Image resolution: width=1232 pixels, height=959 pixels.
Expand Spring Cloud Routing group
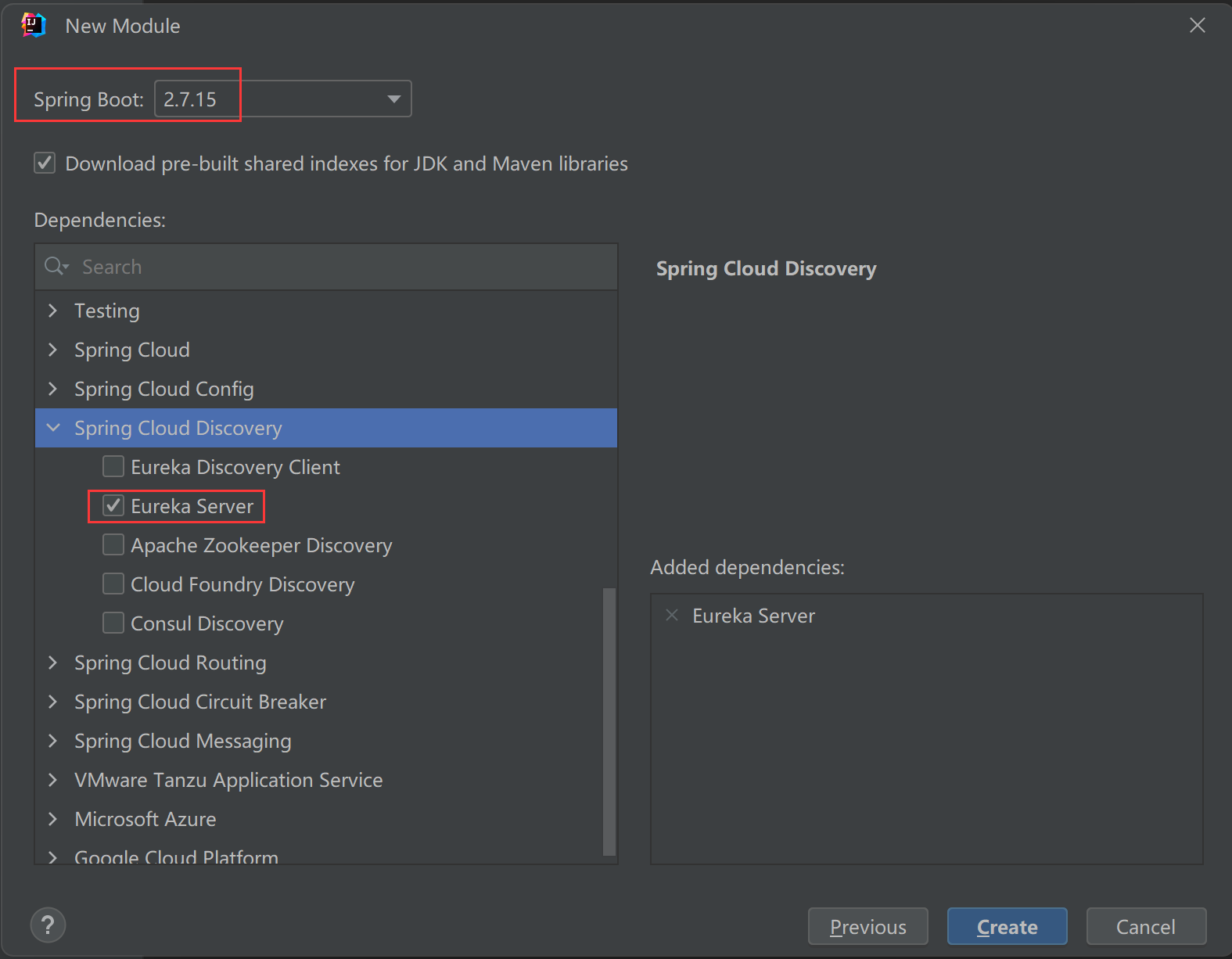[52, 663]
